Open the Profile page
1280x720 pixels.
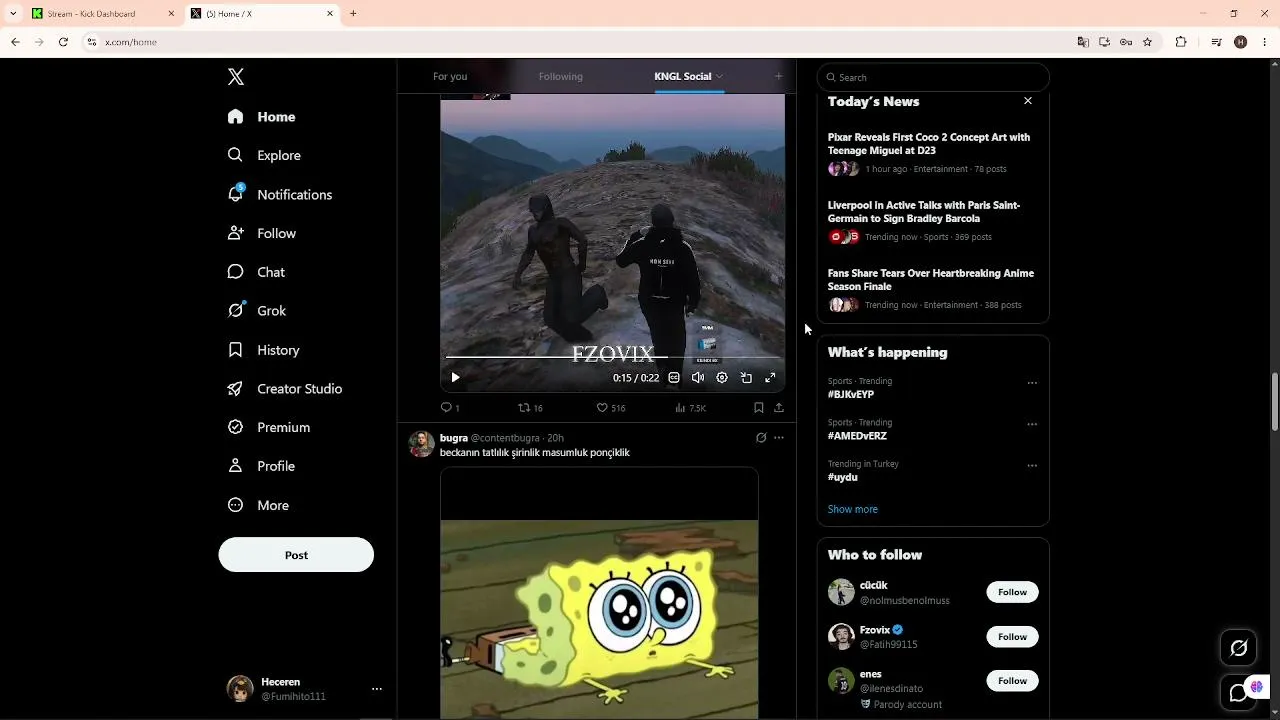261,466
